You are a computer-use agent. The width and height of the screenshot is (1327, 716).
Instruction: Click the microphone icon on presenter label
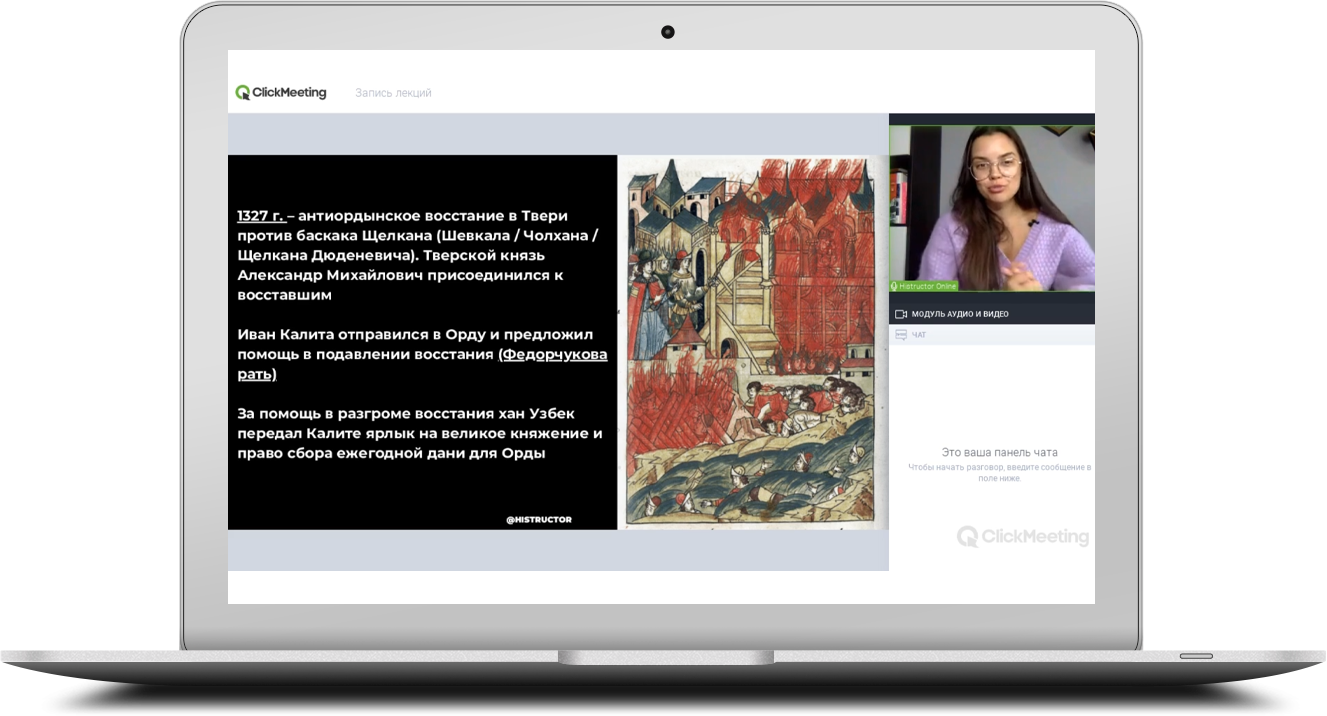pyautogui.click(x=894, y=287)
